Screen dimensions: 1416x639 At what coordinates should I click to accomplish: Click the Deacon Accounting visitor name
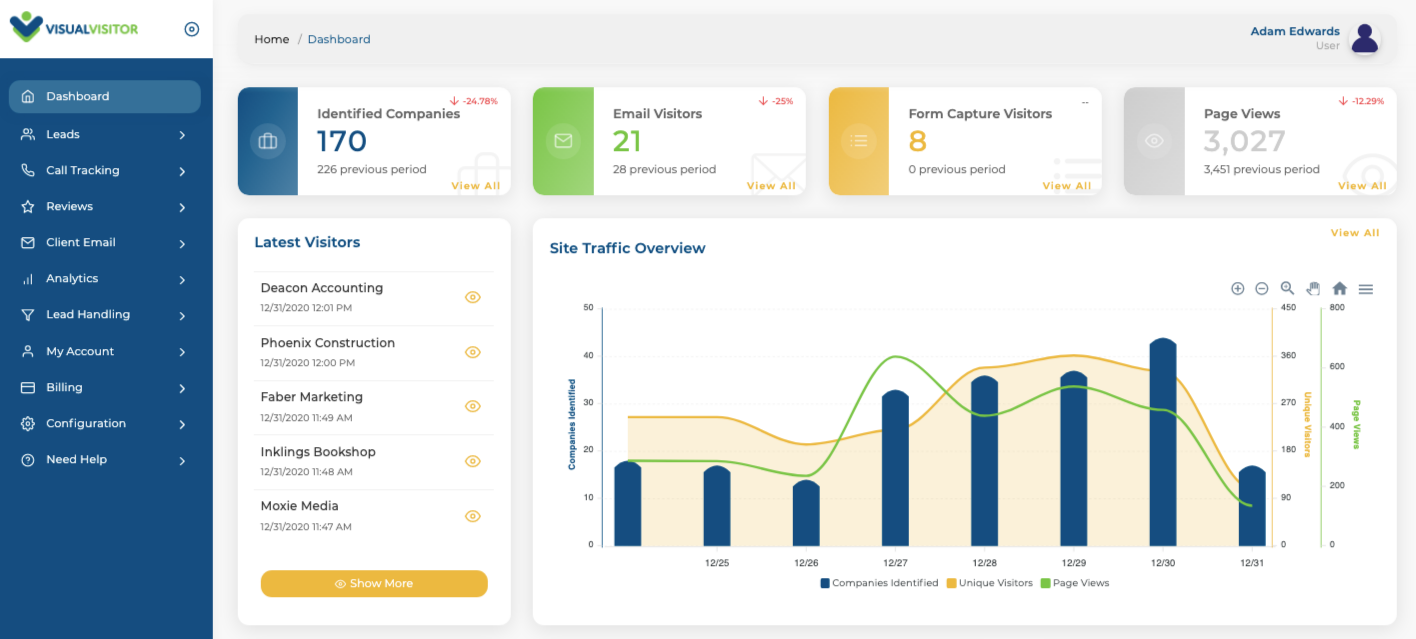322,288
